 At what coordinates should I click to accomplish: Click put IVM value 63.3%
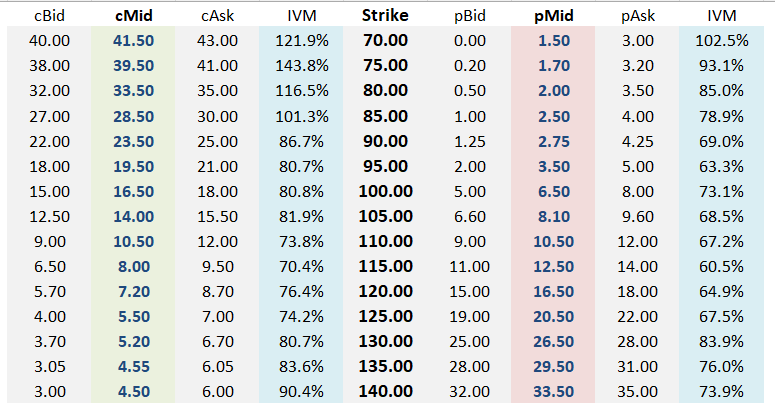click(x=722, y=166)
